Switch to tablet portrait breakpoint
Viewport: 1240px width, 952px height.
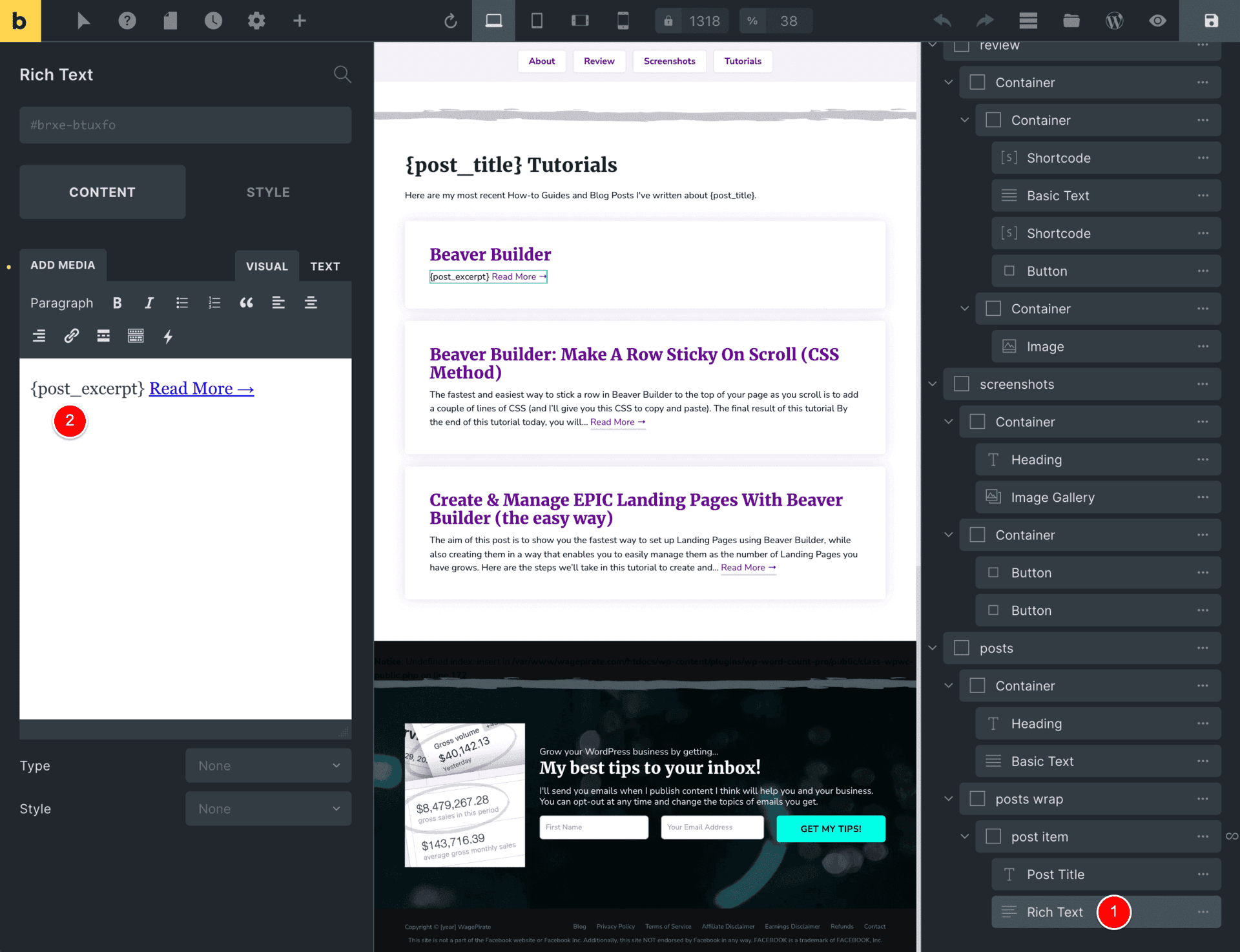[537, 21]
